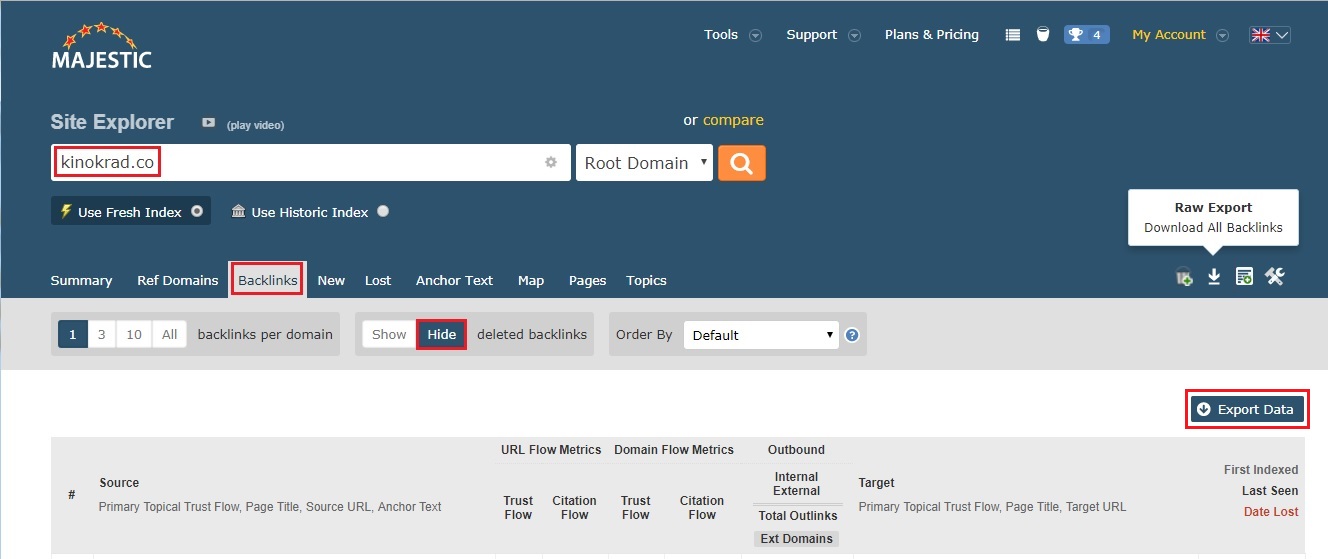Click the Export Data button

1247,409
